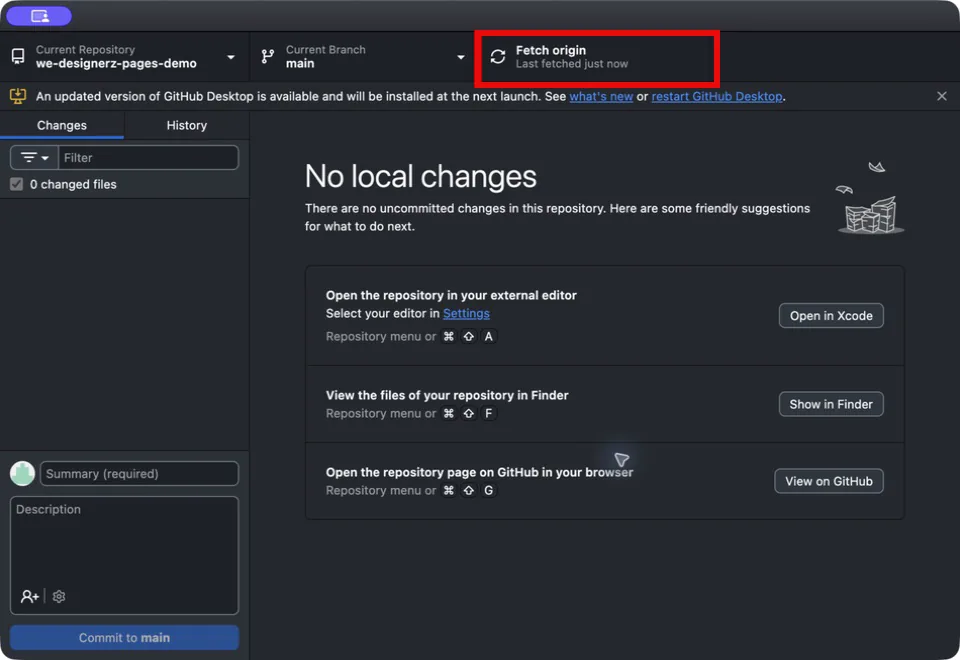Click the purple screen-share icon at top
This screenshot has width=960, height=660.
coord(39,15)
